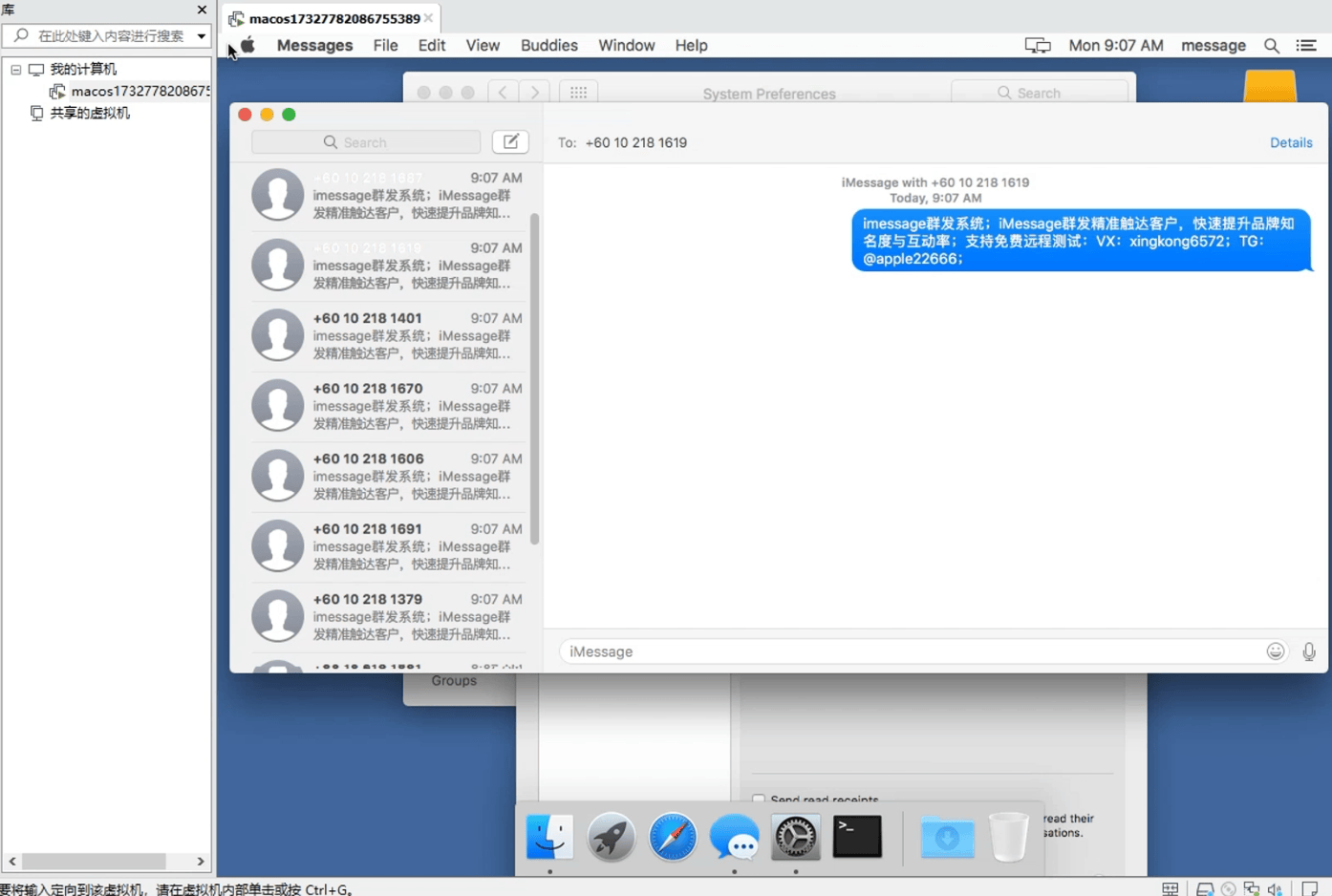Open conversation +60 10 218 1379

point(387,616)
